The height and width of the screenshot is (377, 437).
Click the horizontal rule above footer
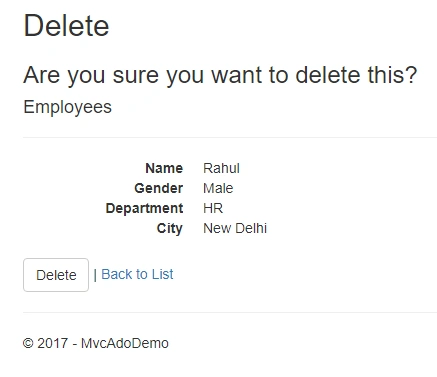[230, 312]
